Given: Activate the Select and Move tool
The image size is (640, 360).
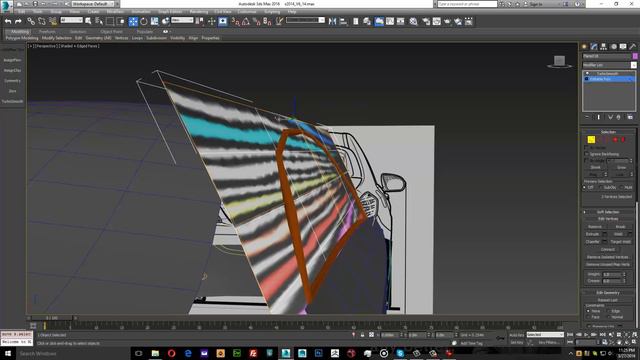Looking at the screenshot, I should tap(133, 21).
